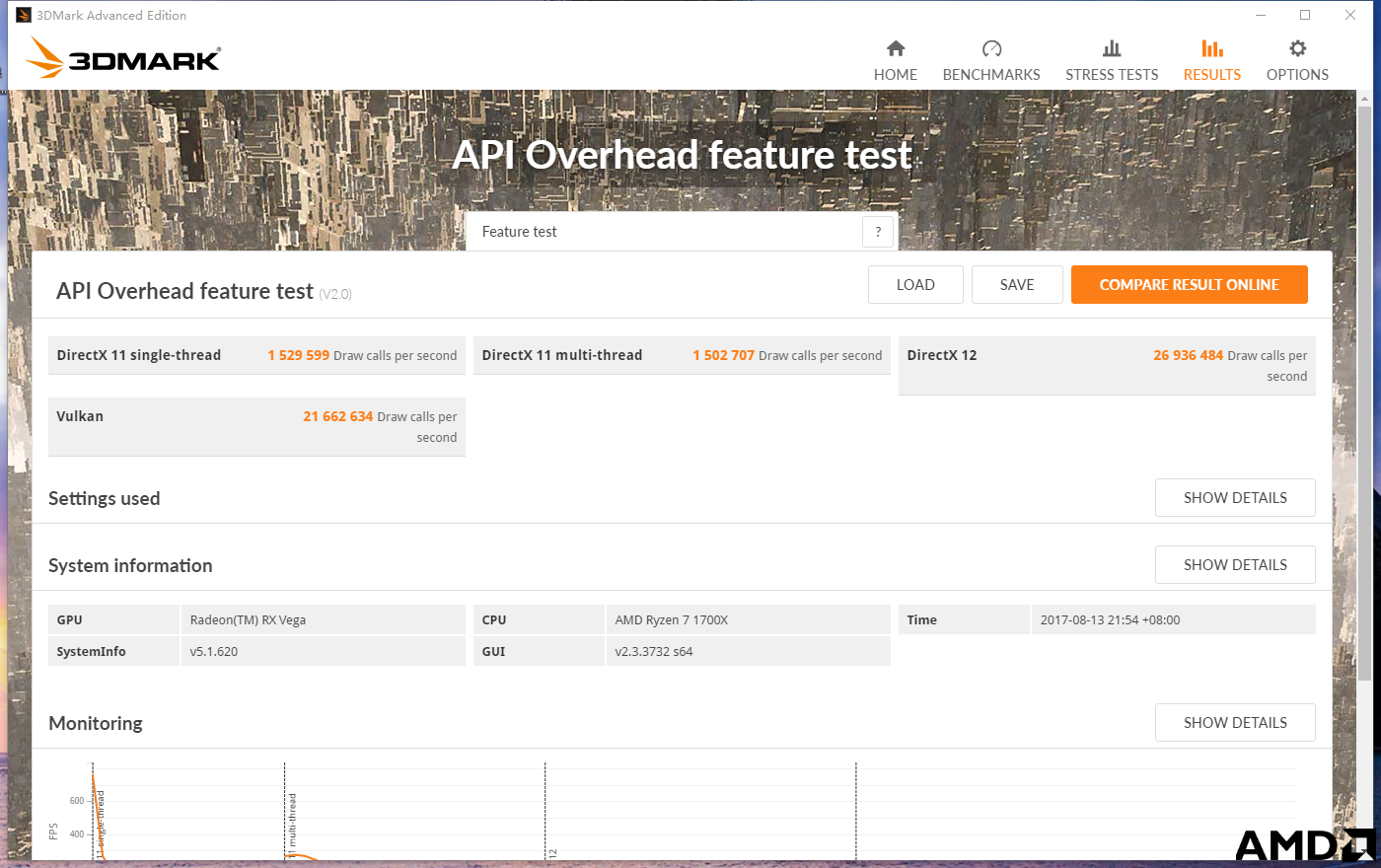1381x868 pixels.
Task: Click the V2.0 version label
Action: pyautogui.click(x=335, y=294)
